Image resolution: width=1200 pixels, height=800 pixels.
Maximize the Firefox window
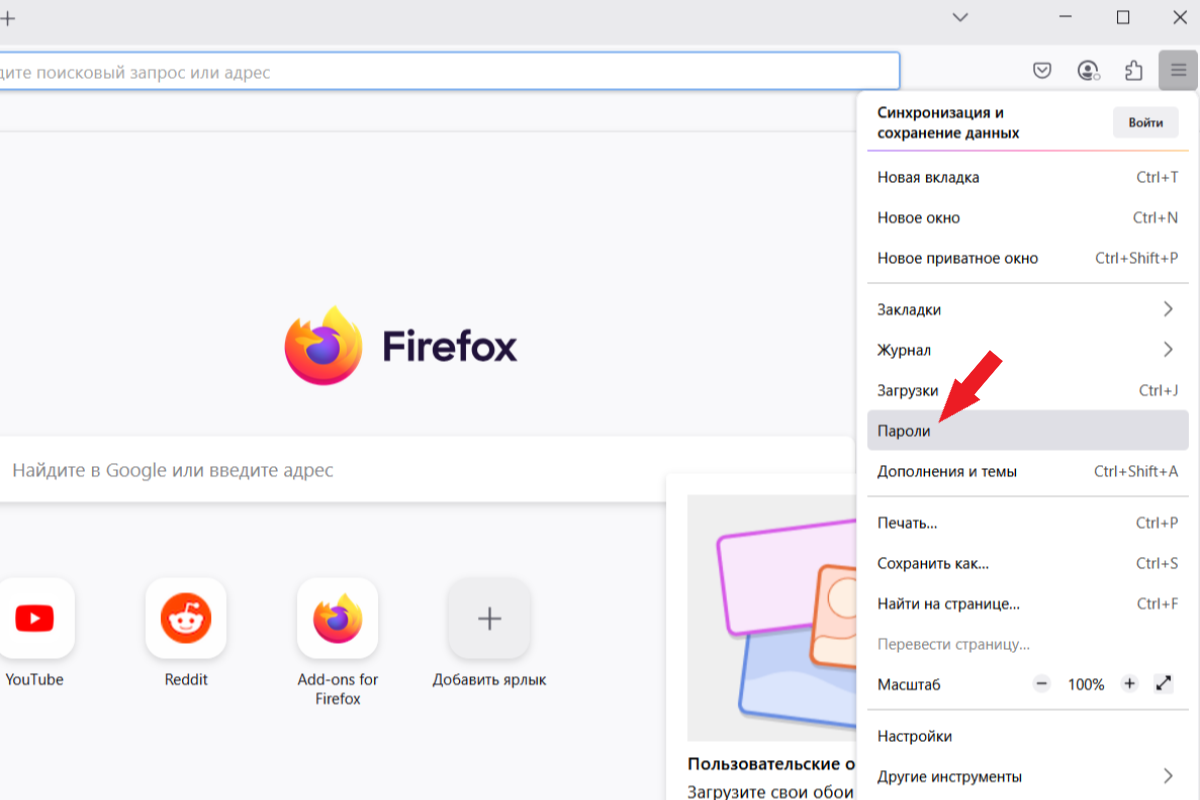[x=1123, y=17]
